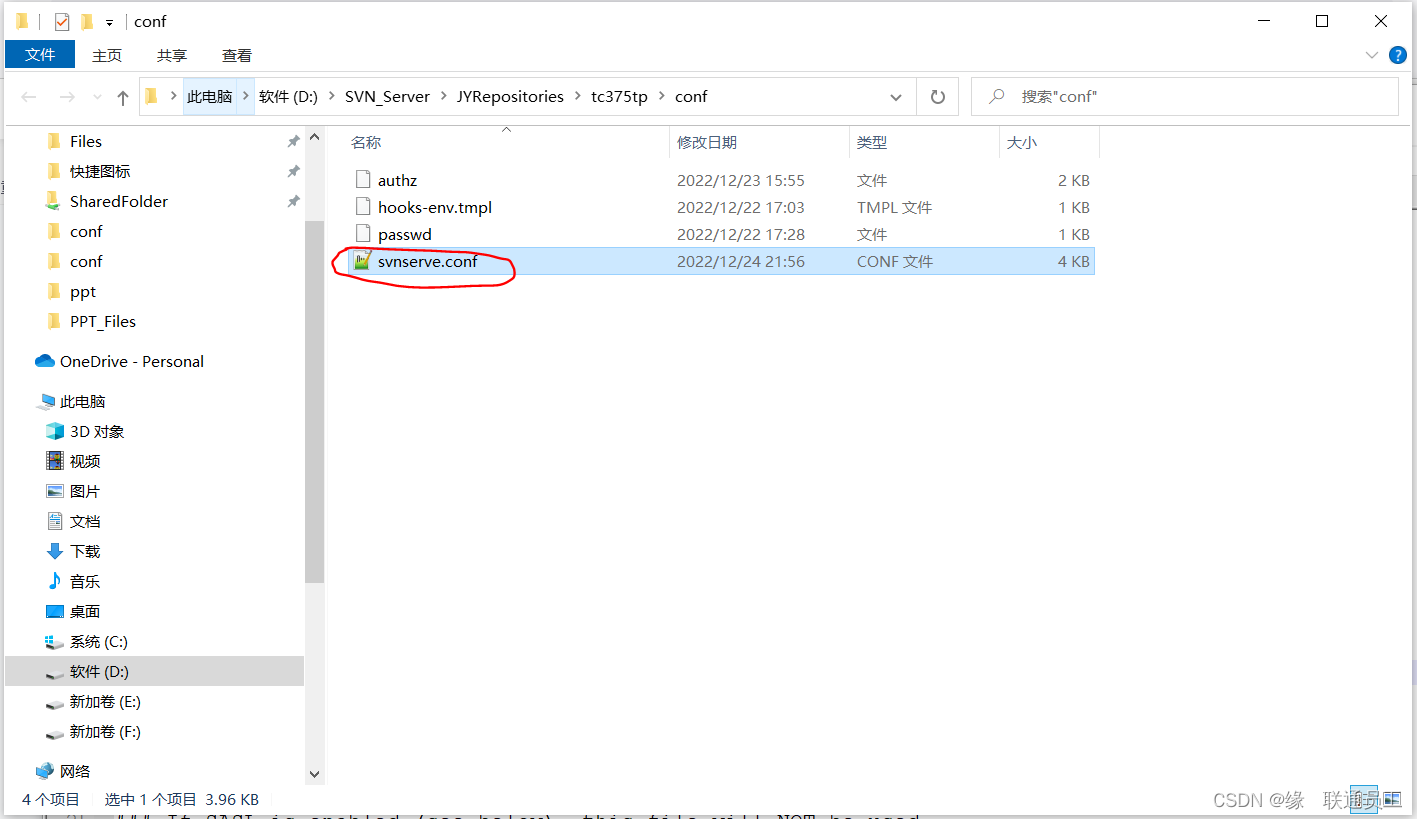Expand the address bar history dropdown
This screenshot has width=1417, height=819.
point(895,96)
